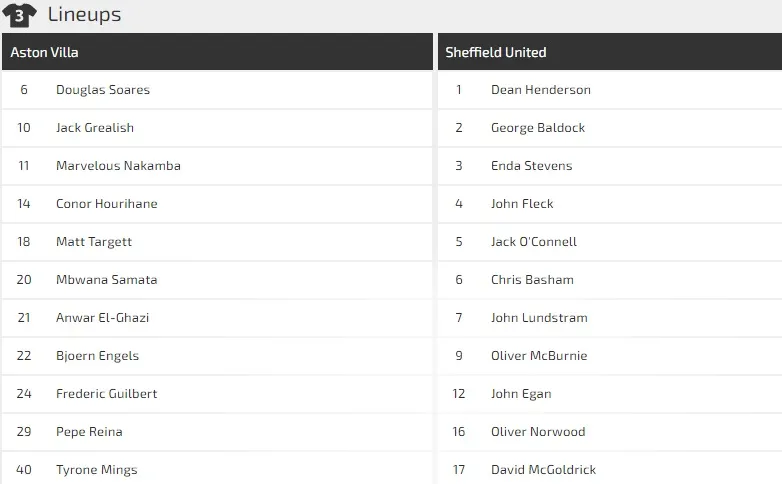This screenshot has height=484, width=782.
Task: Open Jack O'Connell player link
Action: pyautogui.click(x=534, y=242)
